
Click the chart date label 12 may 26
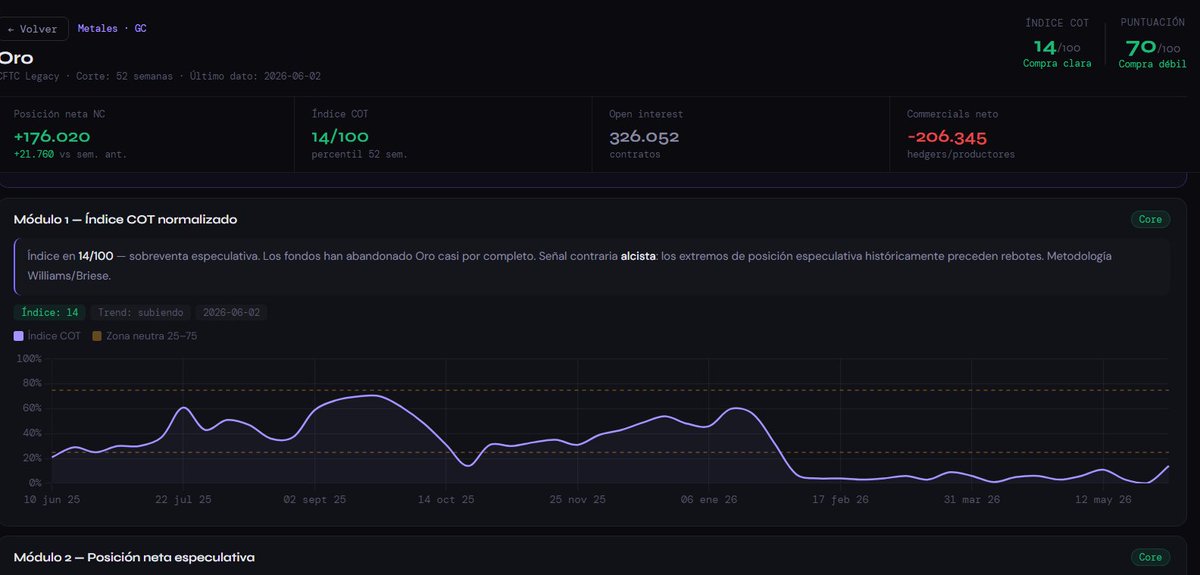[x=1103, y=499]
